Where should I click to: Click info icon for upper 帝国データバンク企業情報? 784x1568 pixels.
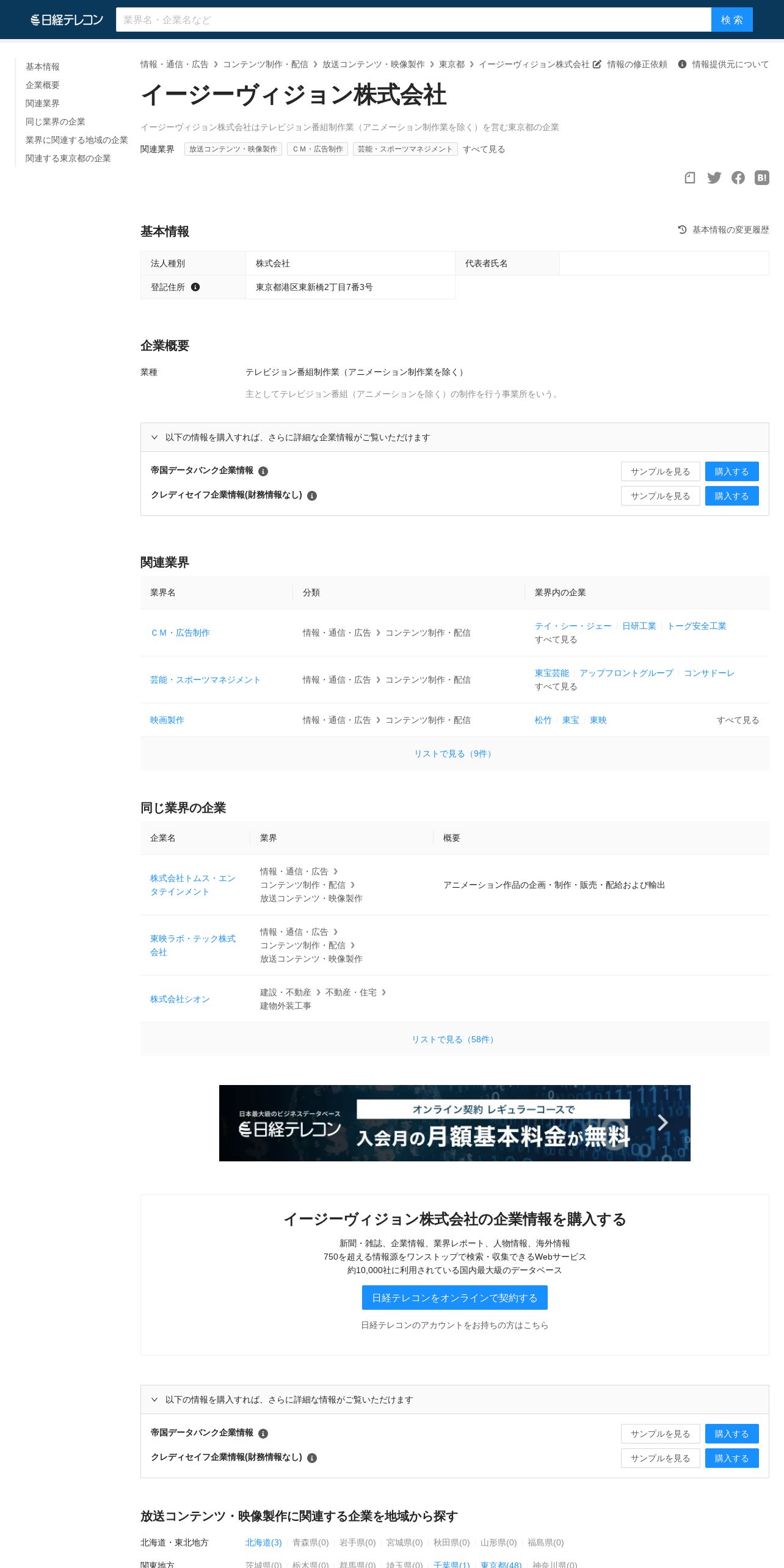click(263, 471)
